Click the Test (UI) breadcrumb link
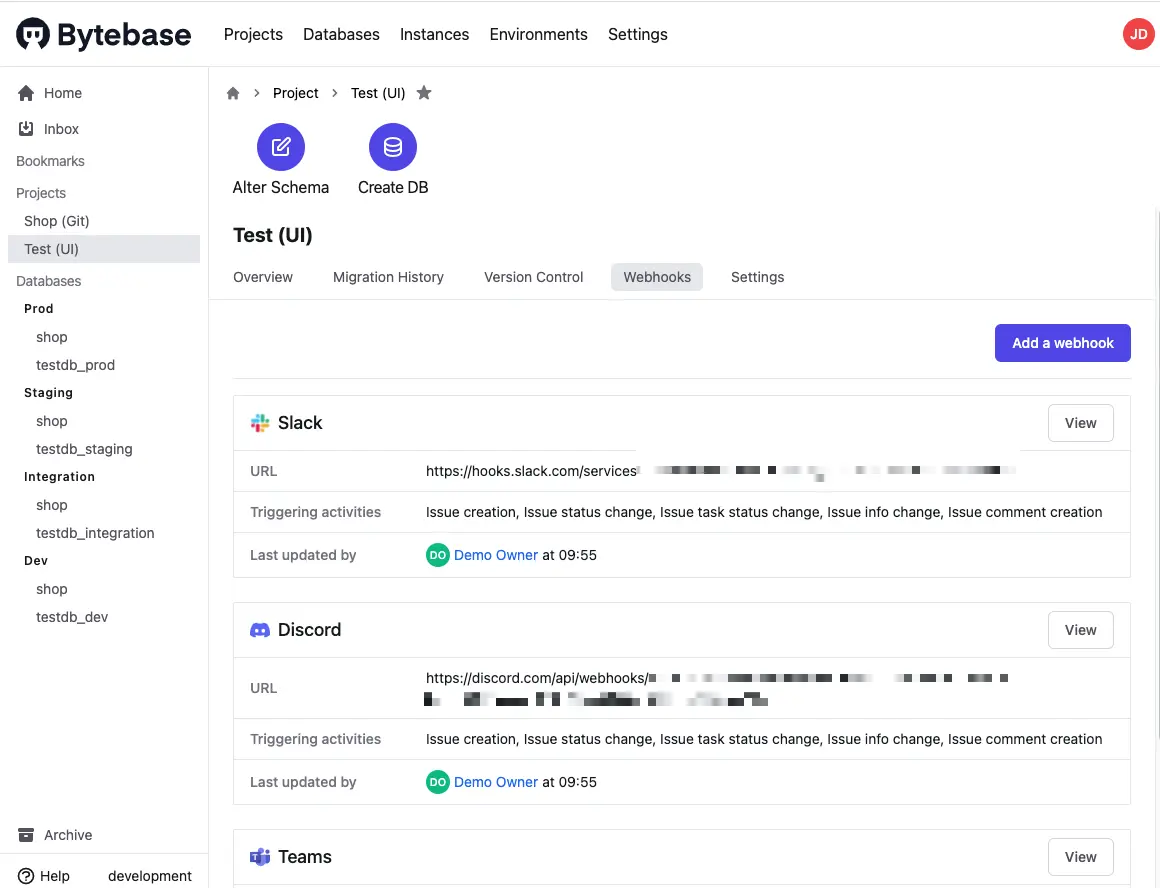This screenshot has width=1160, height=888. 378,93
